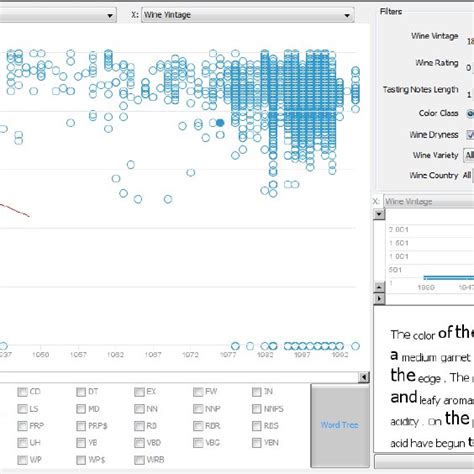Enable the NNP checkbox
474x474 pixels.
tap(198, 409)
